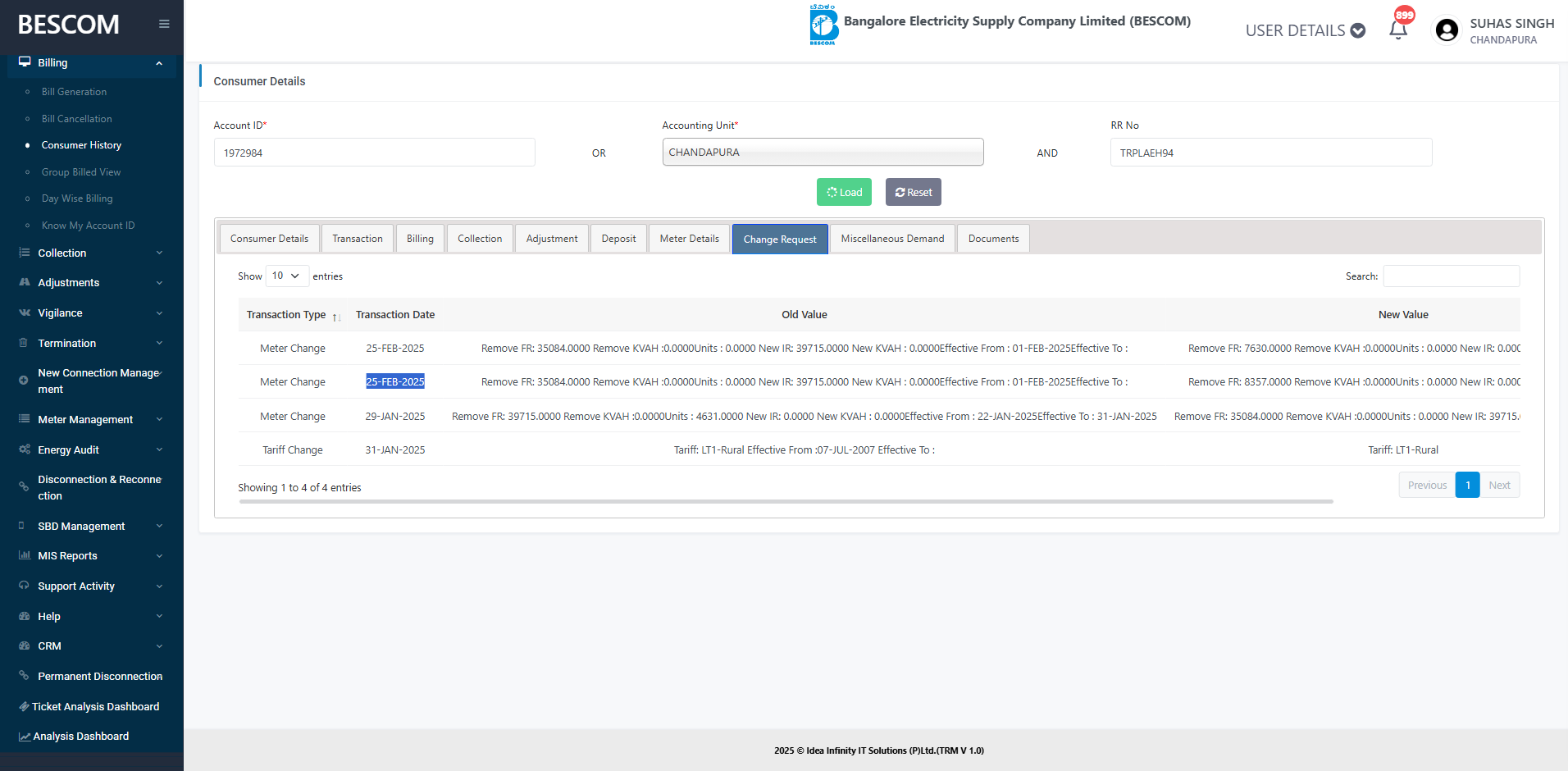The image size is (1568, 771).
Task: Expand the Termination menu chevron
Action: (x=159, y=343)
